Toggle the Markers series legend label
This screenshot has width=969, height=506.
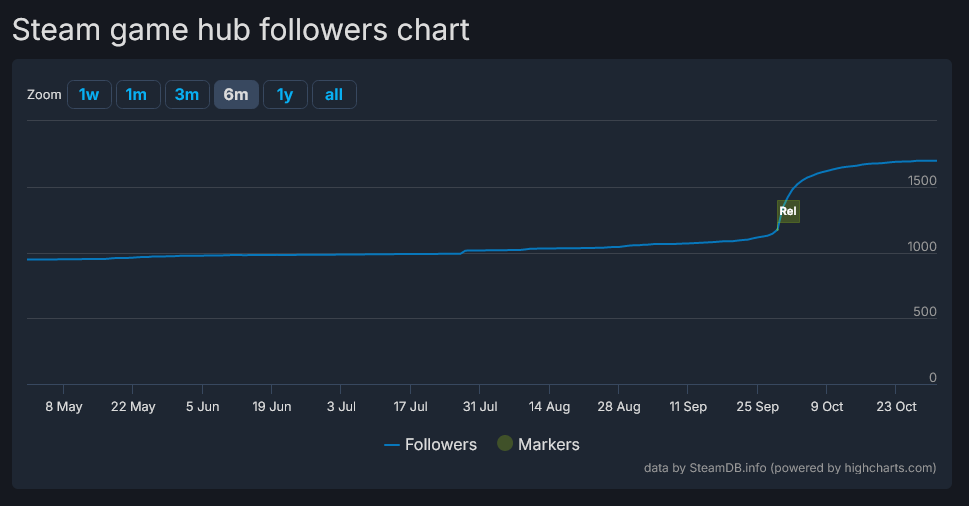tap(549, 444)
